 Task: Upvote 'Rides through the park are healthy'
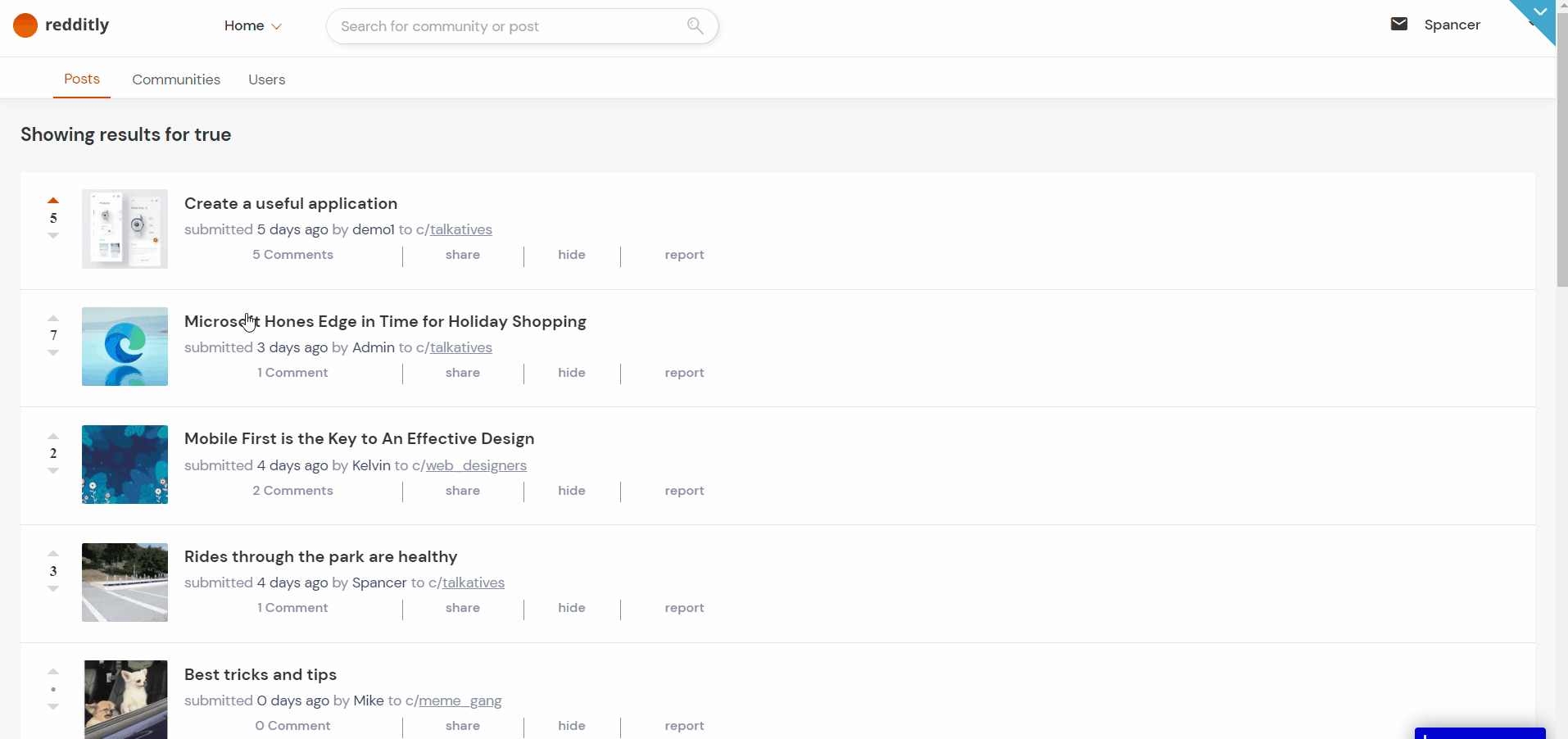point(53,553)
